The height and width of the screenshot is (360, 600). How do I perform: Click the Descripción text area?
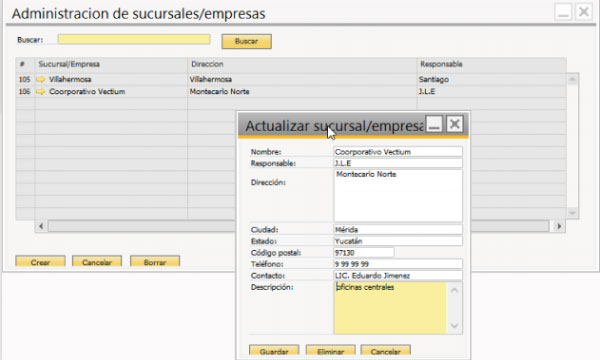pyautogui.click(x=390, y=308)
